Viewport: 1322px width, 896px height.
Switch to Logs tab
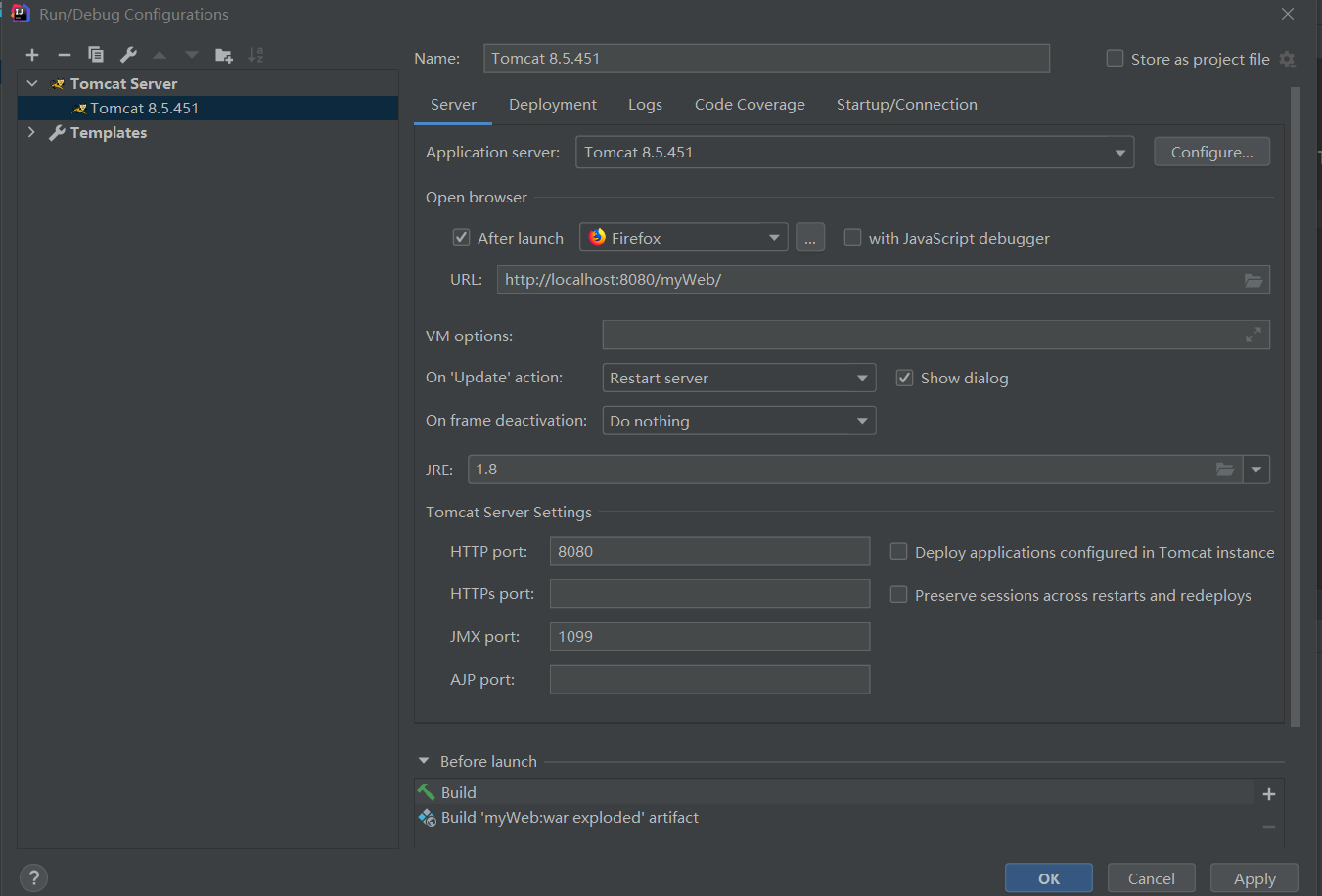coord(645,105)
